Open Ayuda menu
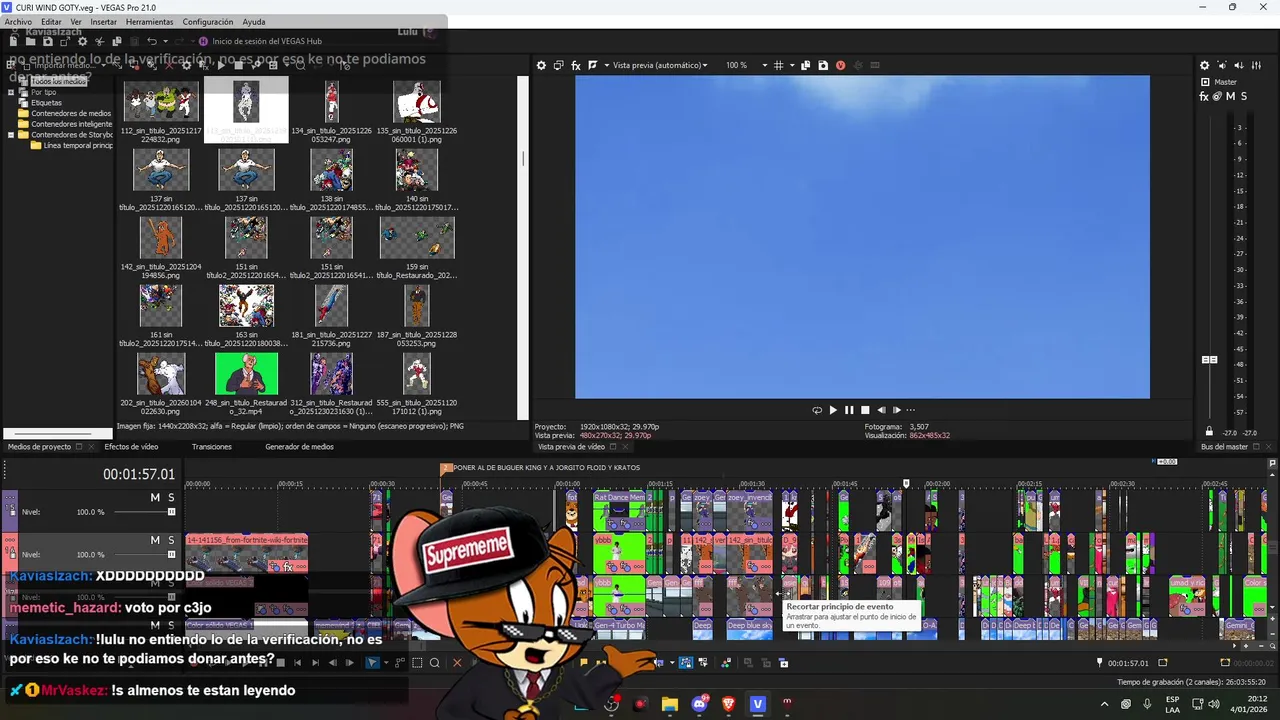The width and height of the screenshot is (1280, 720). pyautogui.click(x=254, y=22)
